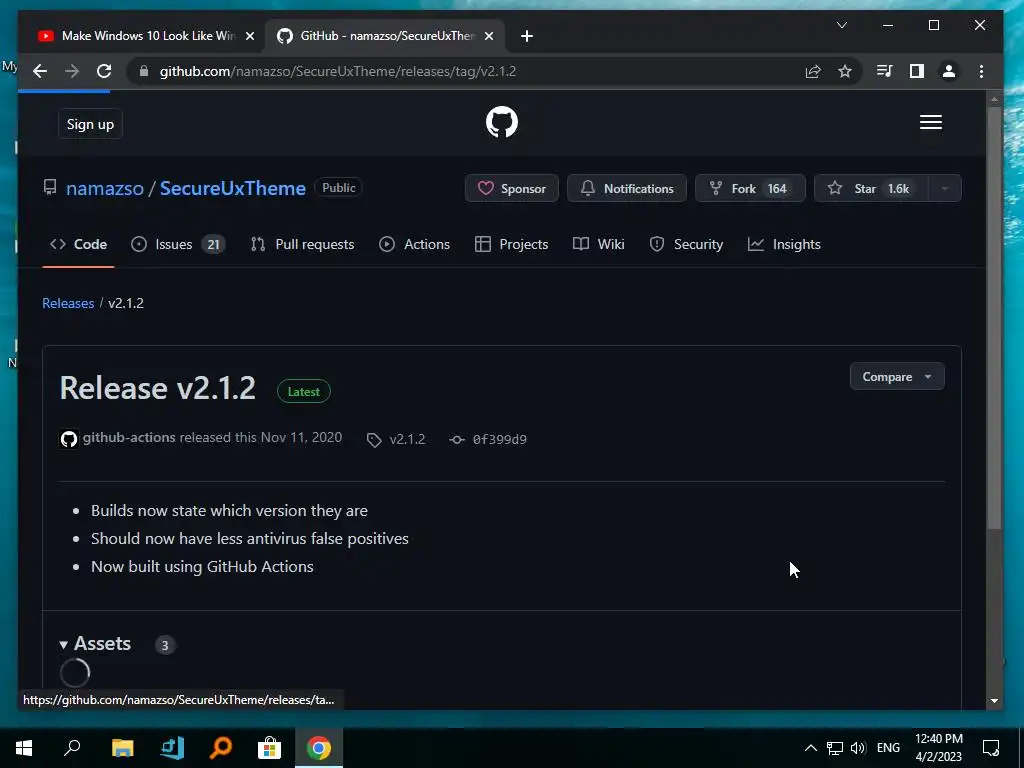
Task: Click the tag icon next to v2.1.2
Action: 374,440
